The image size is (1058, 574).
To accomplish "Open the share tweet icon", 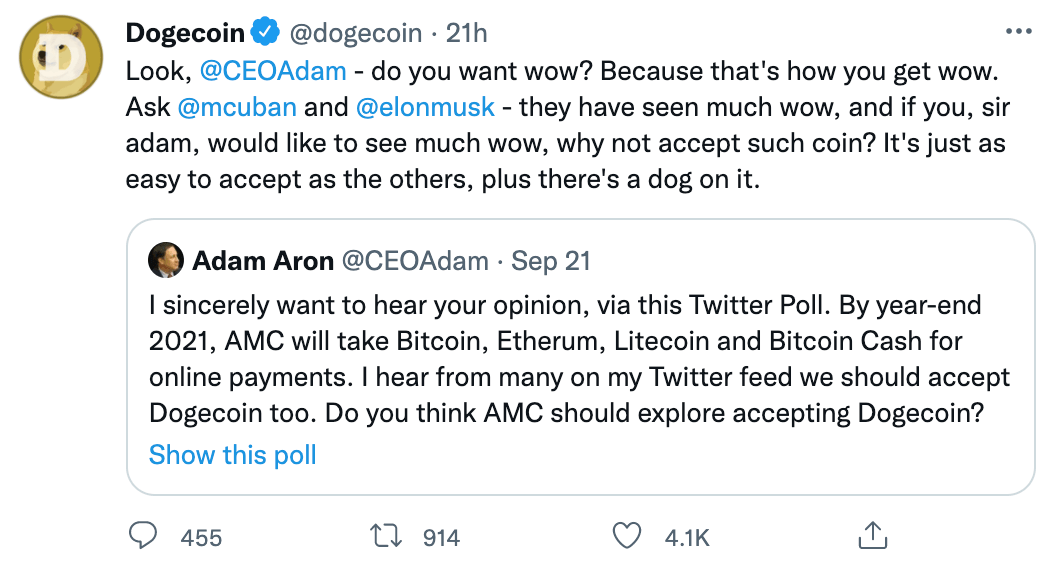I will pyautogui.click(x=873, y=536).
